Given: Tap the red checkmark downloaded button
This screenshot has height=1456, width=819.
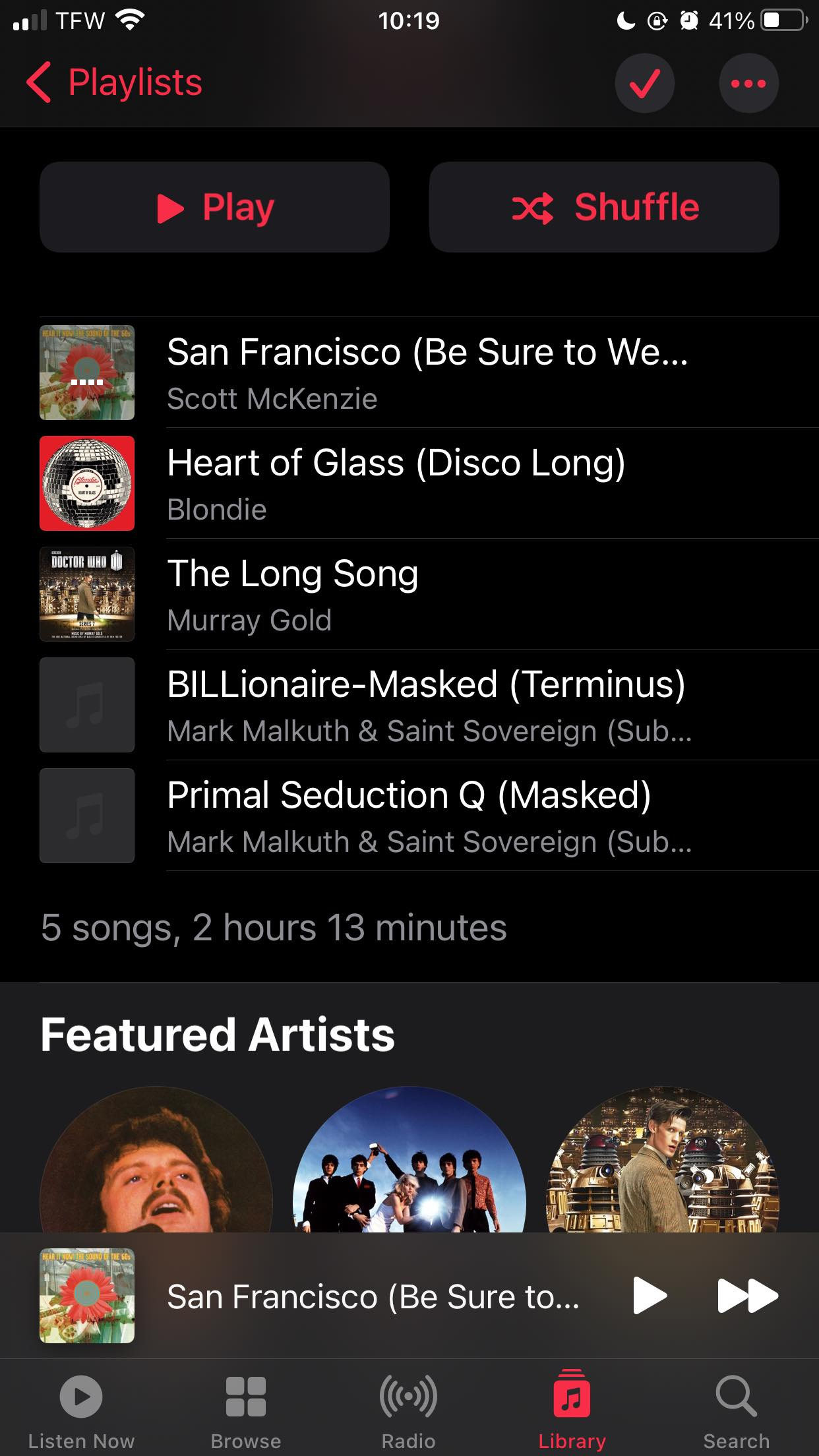Looking at the screenshot, I should pos(644,83).
